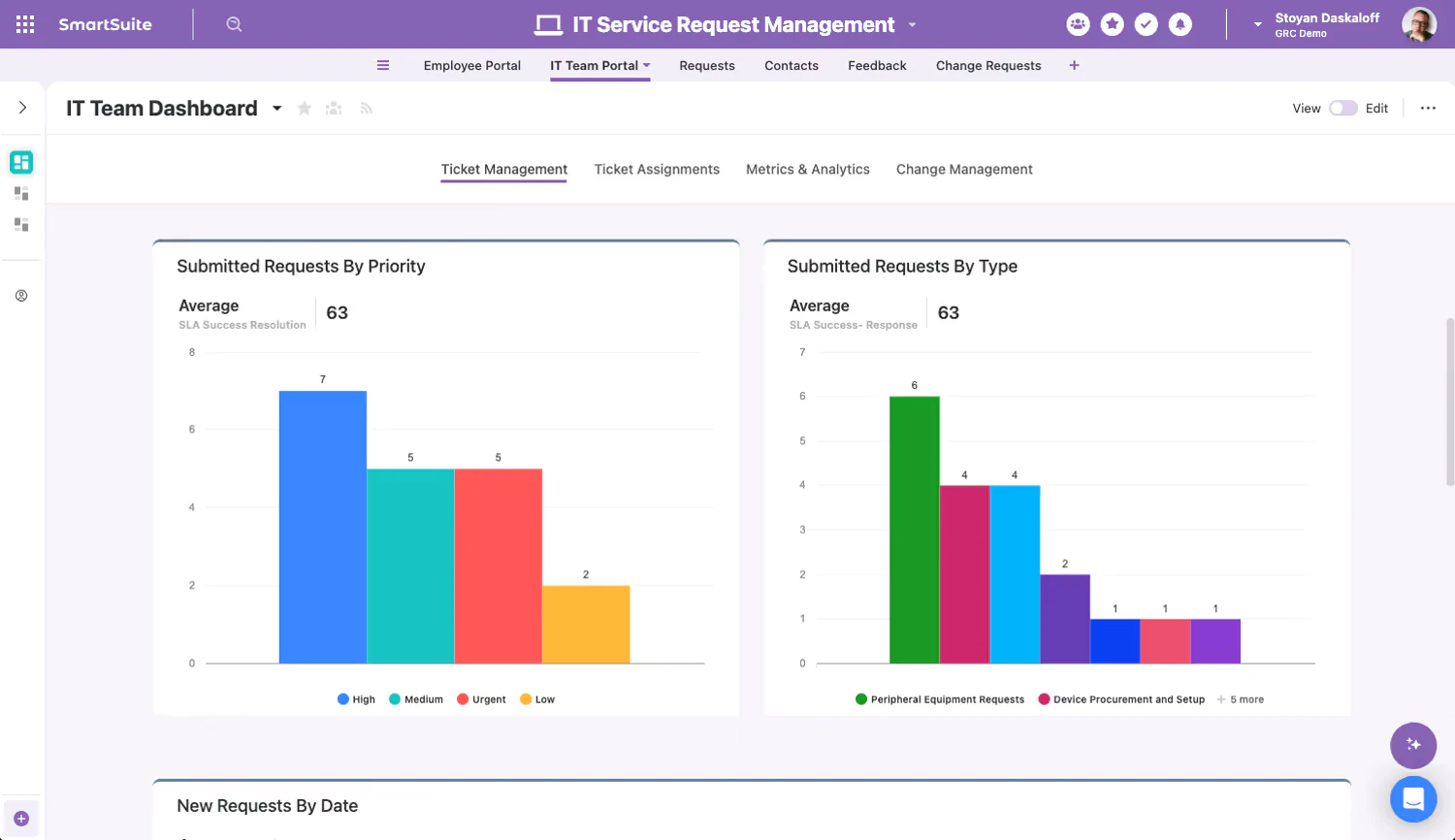This screenshot has width=1455, height=840.
Task: Open the SmartSuite search
Action: pos(233,24)
